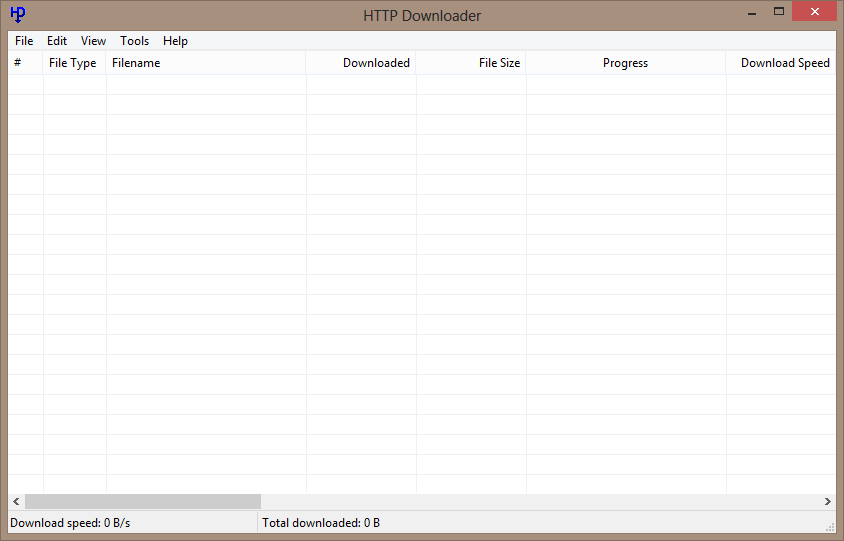Sort by the # column header
Viewport: 844px width, 541px height.
click(x=25, y=63)
